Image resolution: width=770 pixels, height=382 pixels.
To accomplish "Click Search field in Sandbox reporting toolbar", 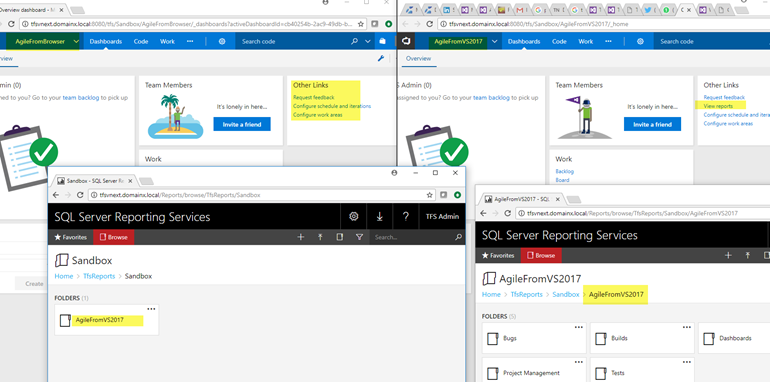I will [x=412, y=237].
